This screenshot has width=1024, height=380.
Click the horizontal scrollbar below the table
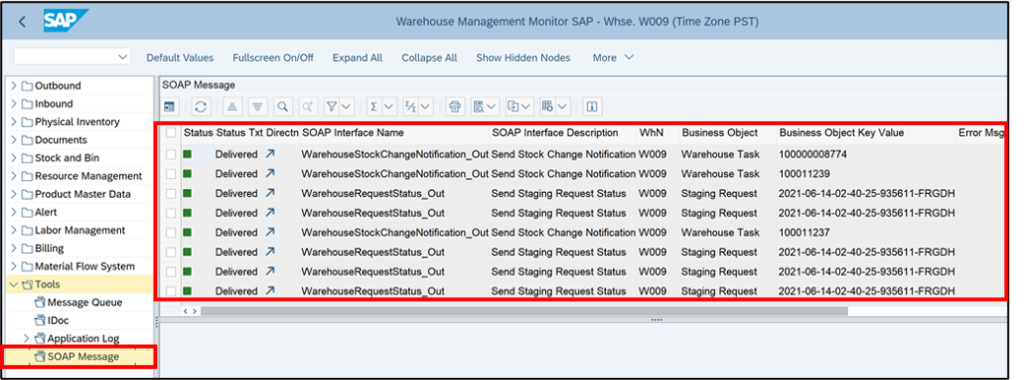point(524,311)
